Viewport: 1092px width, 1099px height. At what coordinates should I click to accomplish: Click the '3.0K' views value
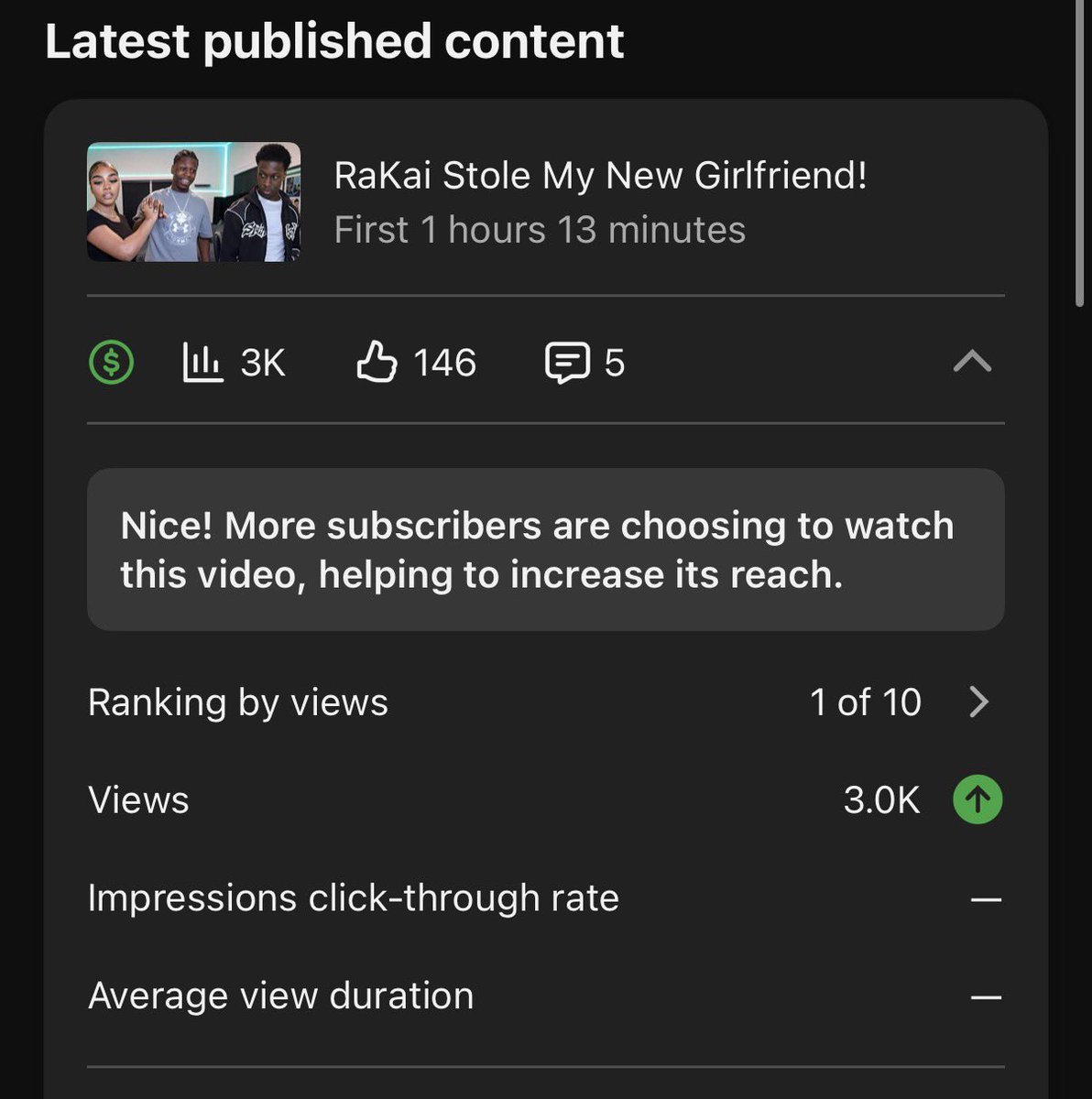[x=881, y=800]
